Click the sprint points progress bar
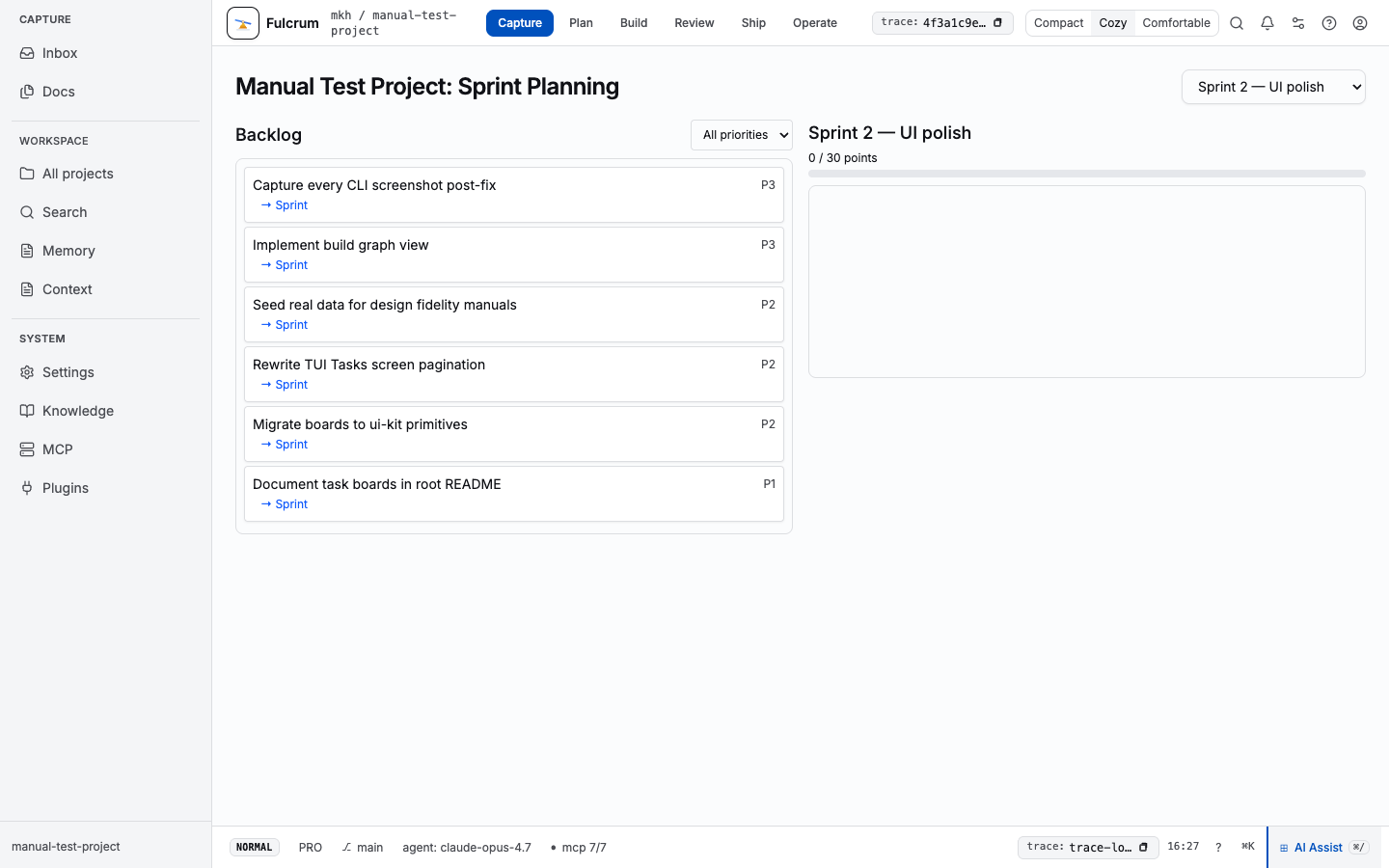The width and height of the screenshot is (1389, 868). coord(1087,174)
